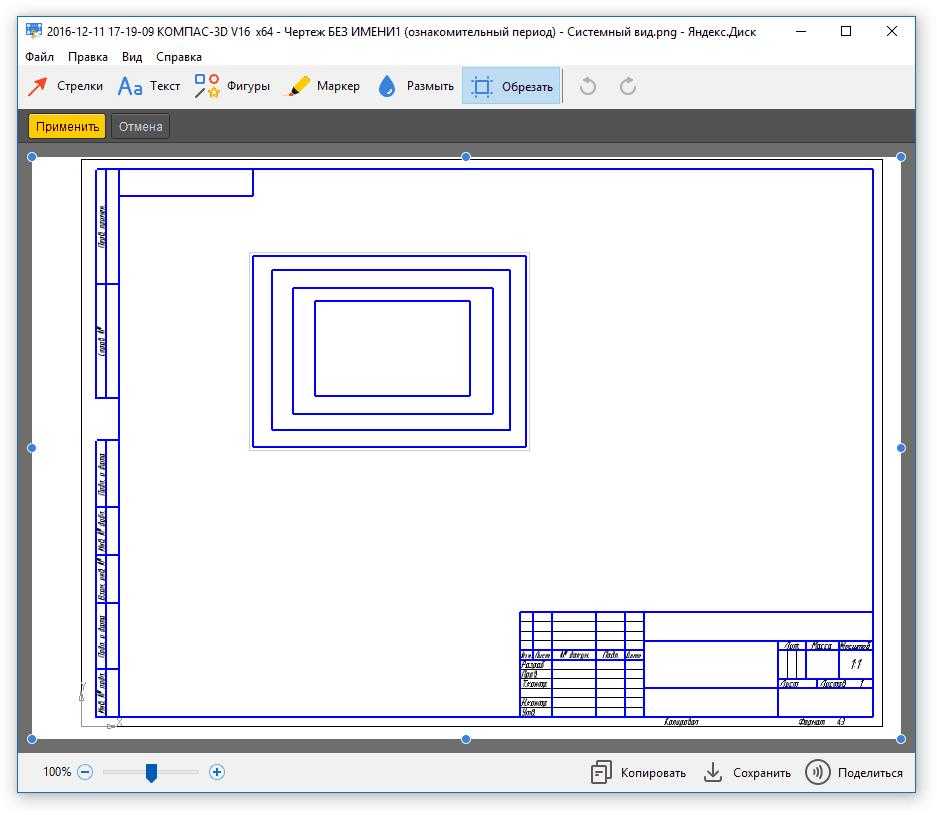Pick the Marker (Маркер) tool
This screenshot has width=937, height=815.
tap(324, 86)
